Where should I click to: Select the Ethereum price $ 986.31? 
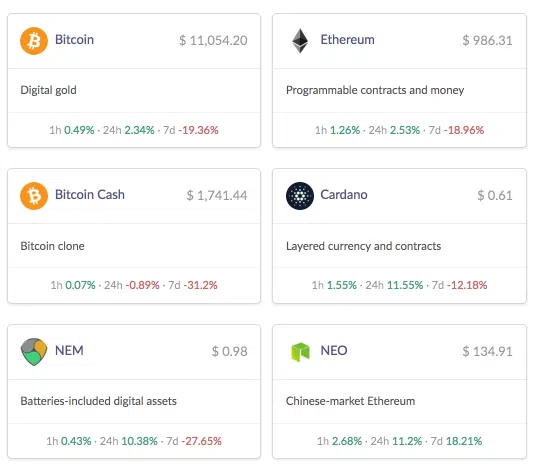(x=487, y=41)
